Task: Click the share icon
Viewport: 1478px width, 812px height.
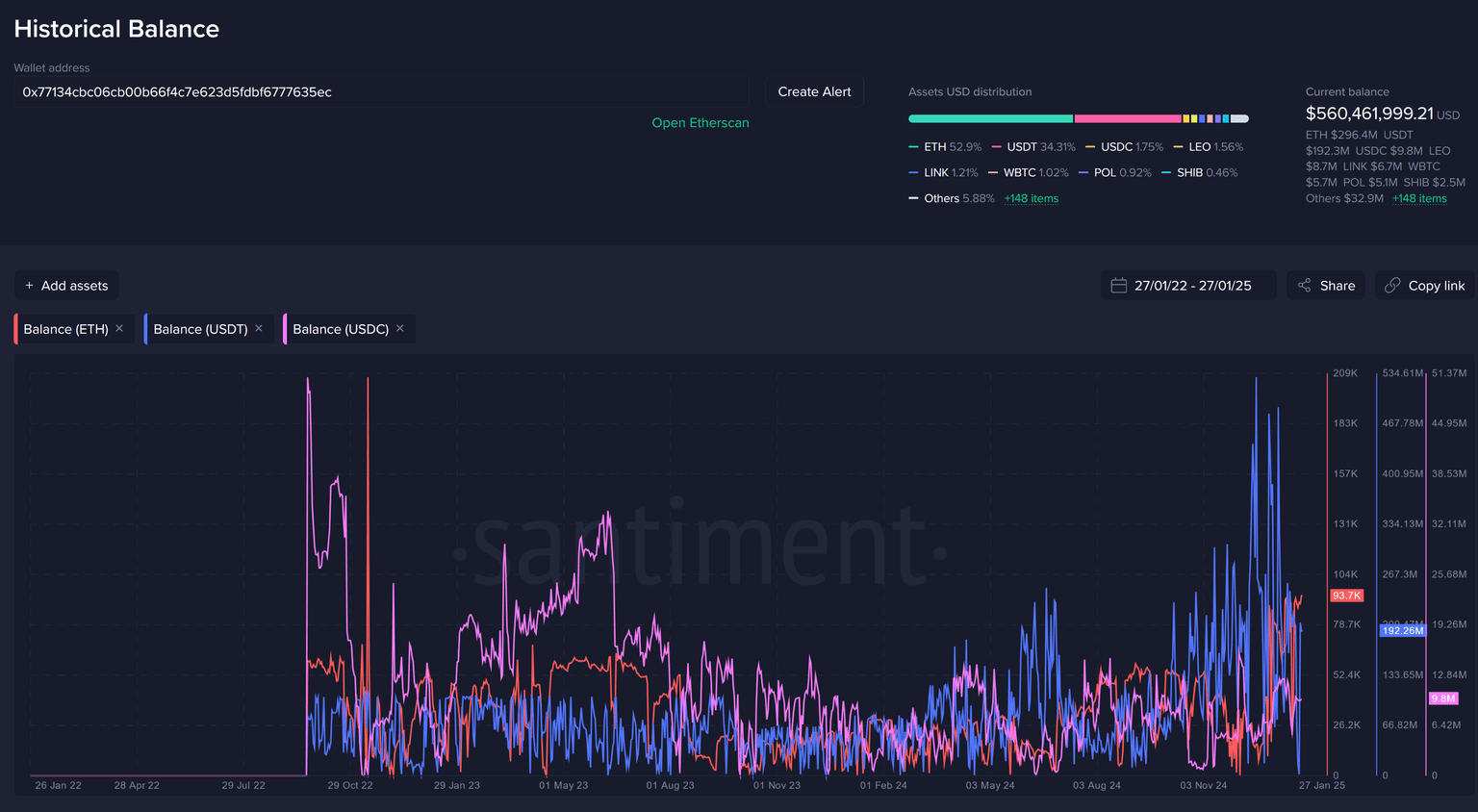Action: click(x=1305, y=286)
